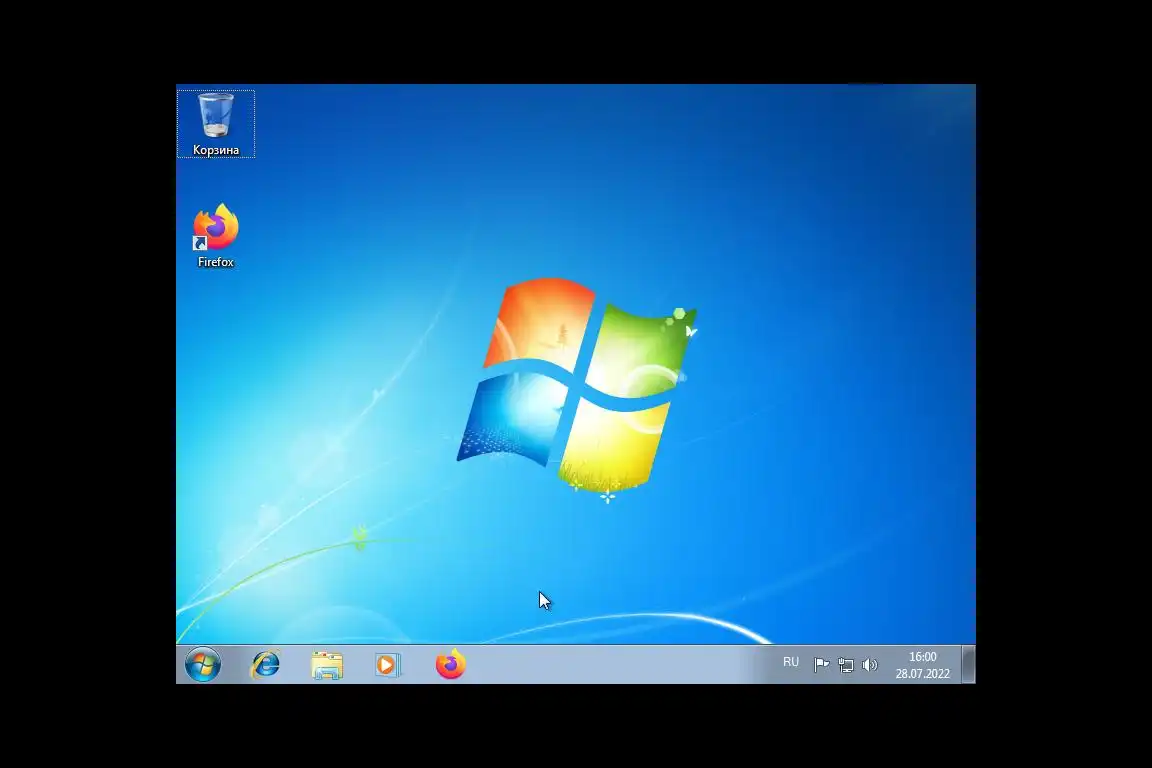The width and height of the screenshot is (1152, 768).
Task: Launch Firefox from the taskbar
Action: click(450, 664)
